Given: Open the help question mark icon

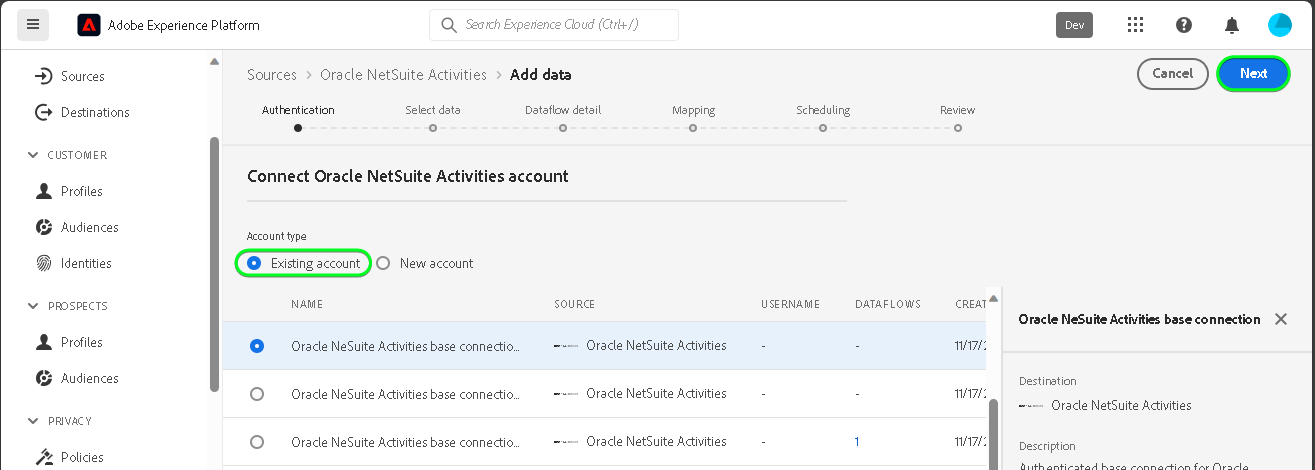Looking at the screenshot, I should [1184, 25].
